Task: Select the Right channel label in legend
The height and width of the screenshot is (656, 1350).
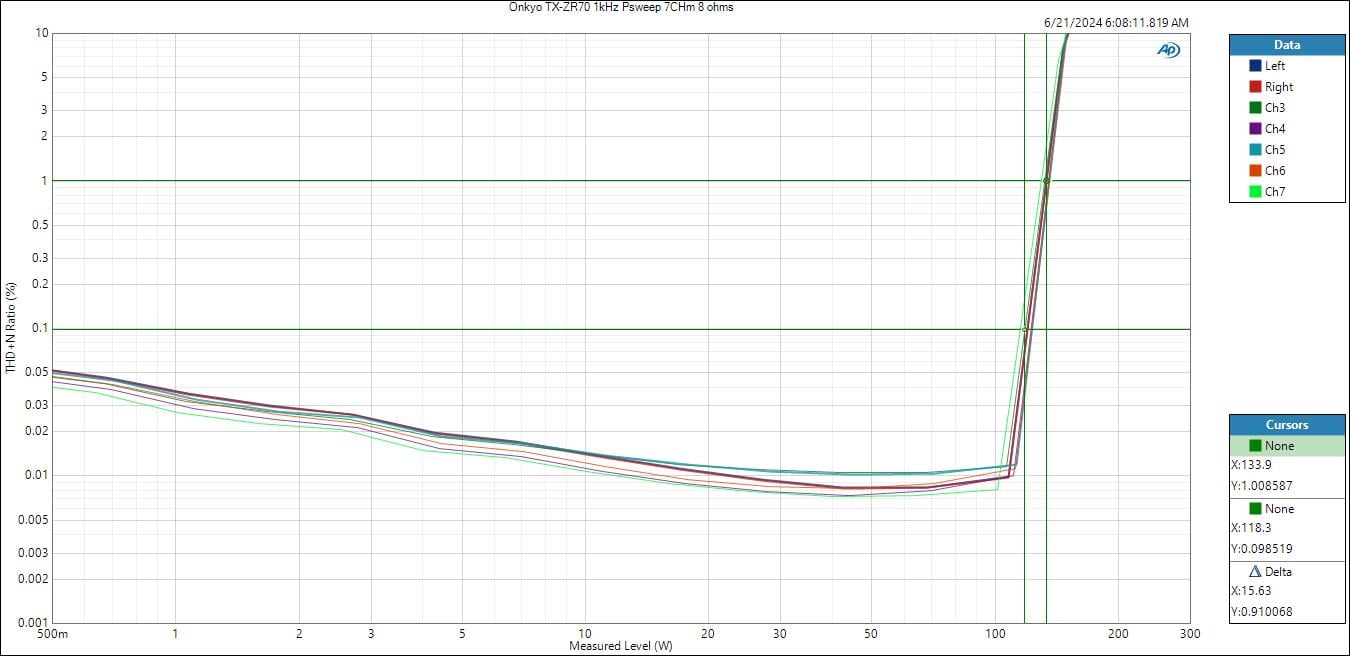Action: [1278, 87]
